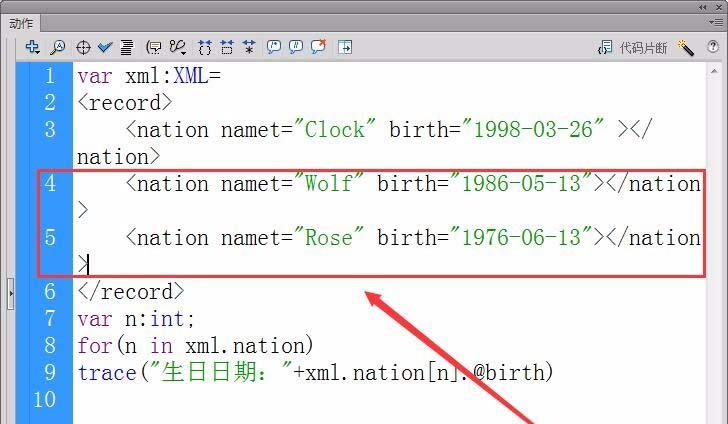Toggle Script Assist magic wand
This screenshot has width=728, height=424.
[x=685, y=47]
